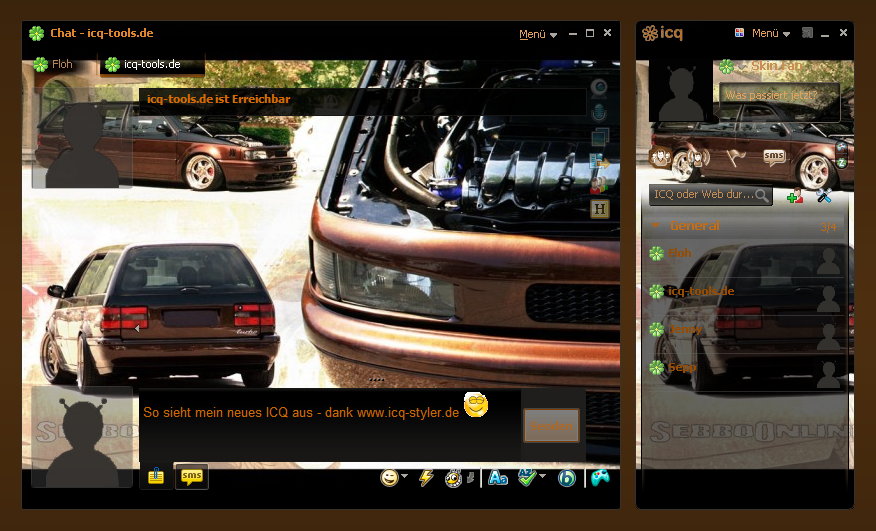Click the Senden button

[x=551, y=426]
